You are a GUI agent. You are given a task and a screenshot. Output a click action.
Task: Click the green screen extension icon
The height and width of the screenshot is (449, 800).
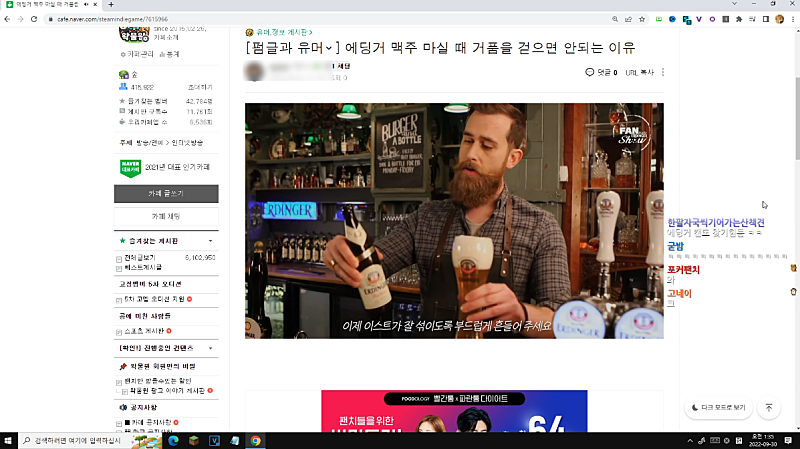coord(659,19)
